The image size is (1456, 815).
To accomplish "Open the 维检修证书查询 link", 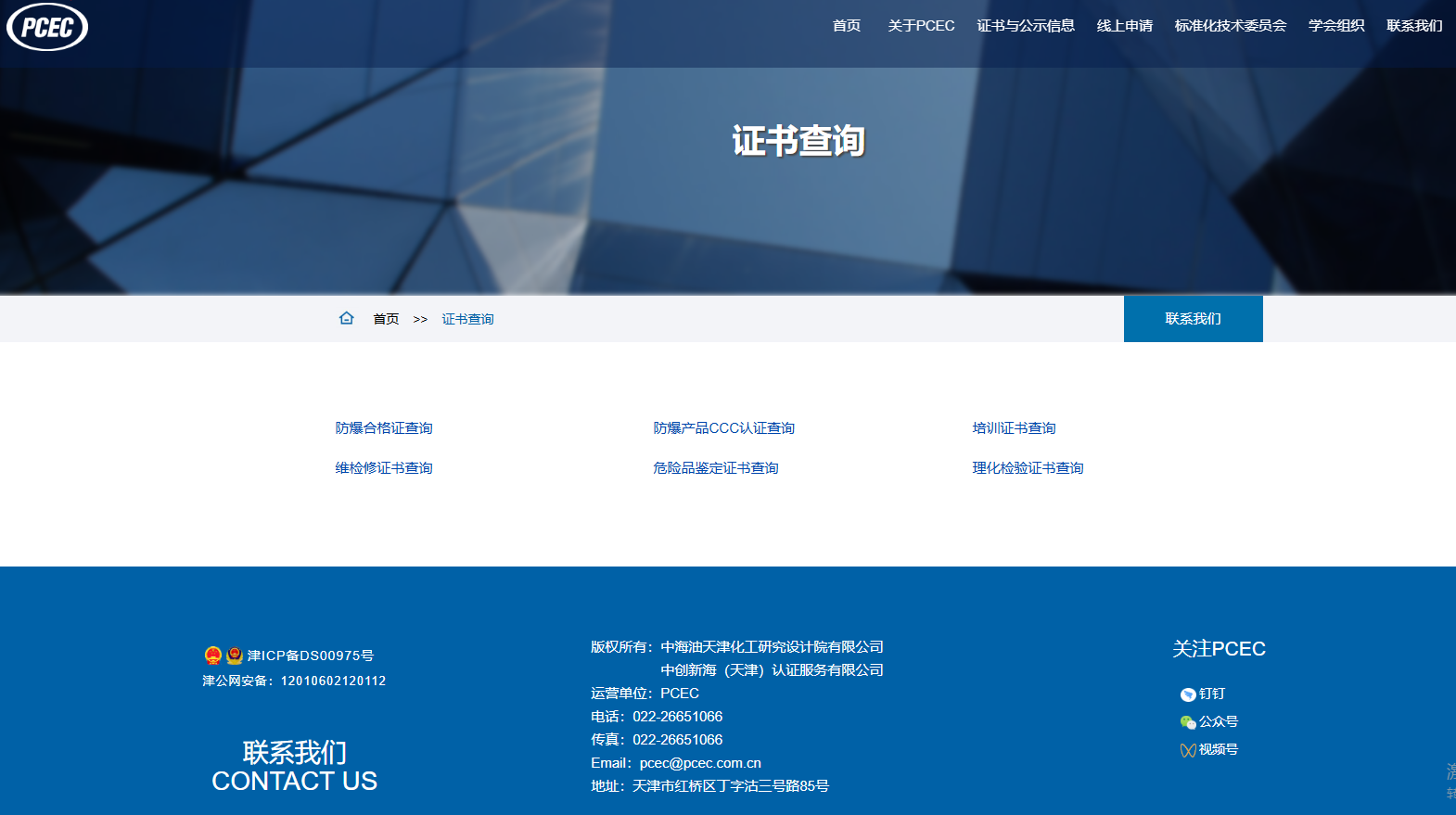I will pos(384,468).
